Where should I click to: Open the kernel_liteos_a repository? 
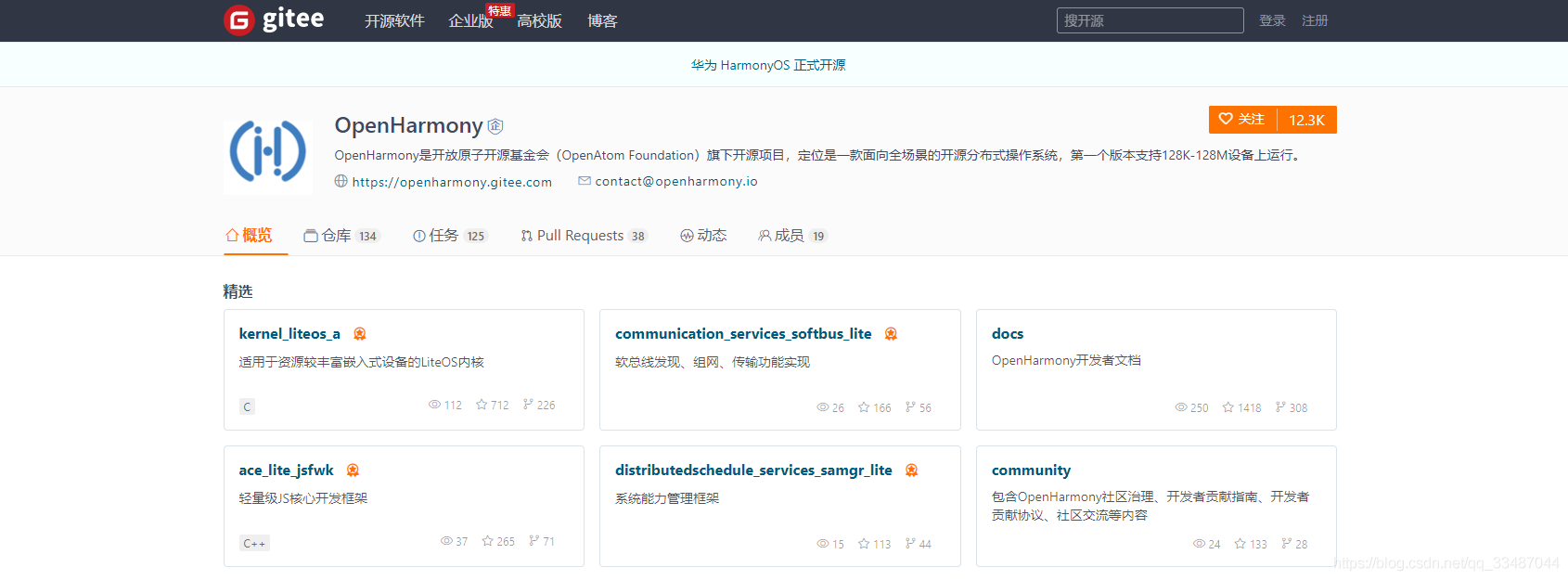tap(289, 333)
